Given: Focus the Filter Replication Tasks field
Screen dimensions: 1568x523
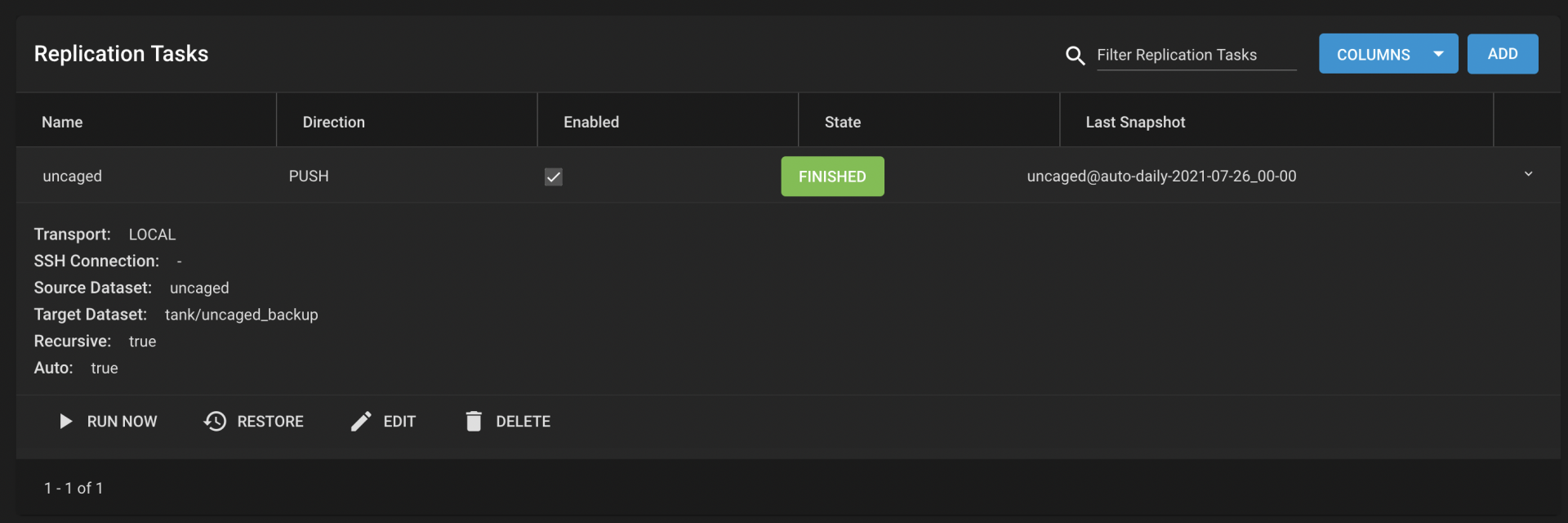Looking at the screenshot, I should pos(1196,55).
